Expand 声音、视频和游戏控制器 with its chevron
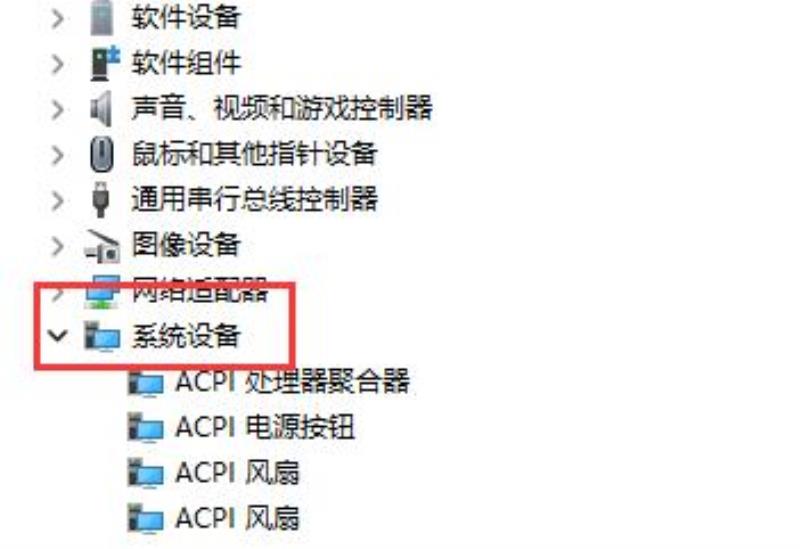This screenshot has width=800, height=549. click(58, 110)
